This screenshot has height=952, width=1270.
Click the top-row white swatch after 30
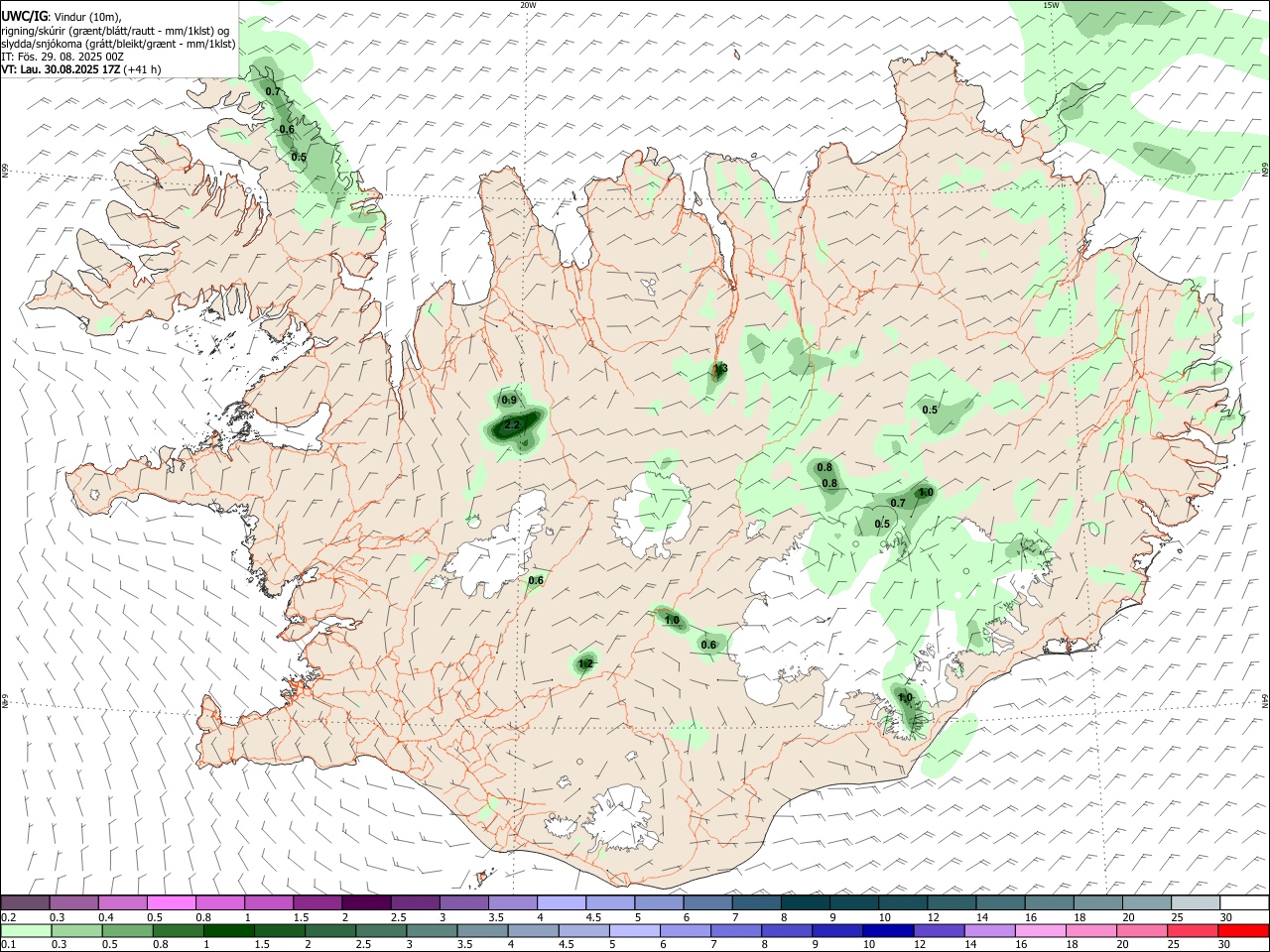click(1244, 903)
